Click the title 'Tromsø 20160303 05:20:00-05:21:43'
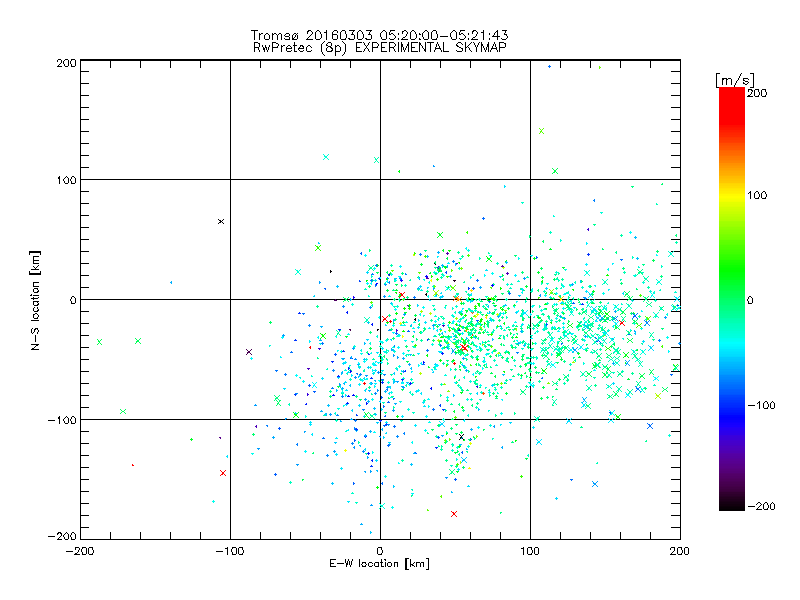This screenshot has height=600, width=800. point(379,35)
